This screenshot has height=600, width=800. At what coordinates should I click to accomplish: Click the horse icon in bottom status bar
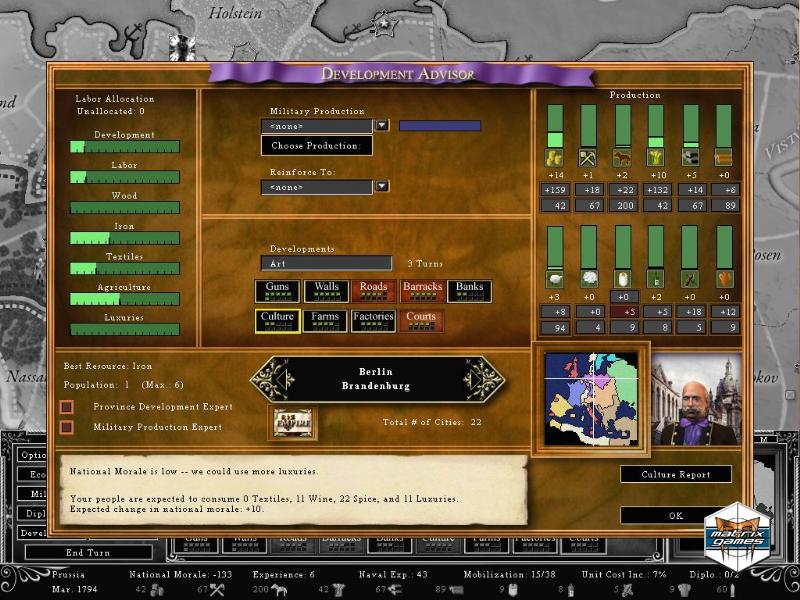tap(279, 590)
